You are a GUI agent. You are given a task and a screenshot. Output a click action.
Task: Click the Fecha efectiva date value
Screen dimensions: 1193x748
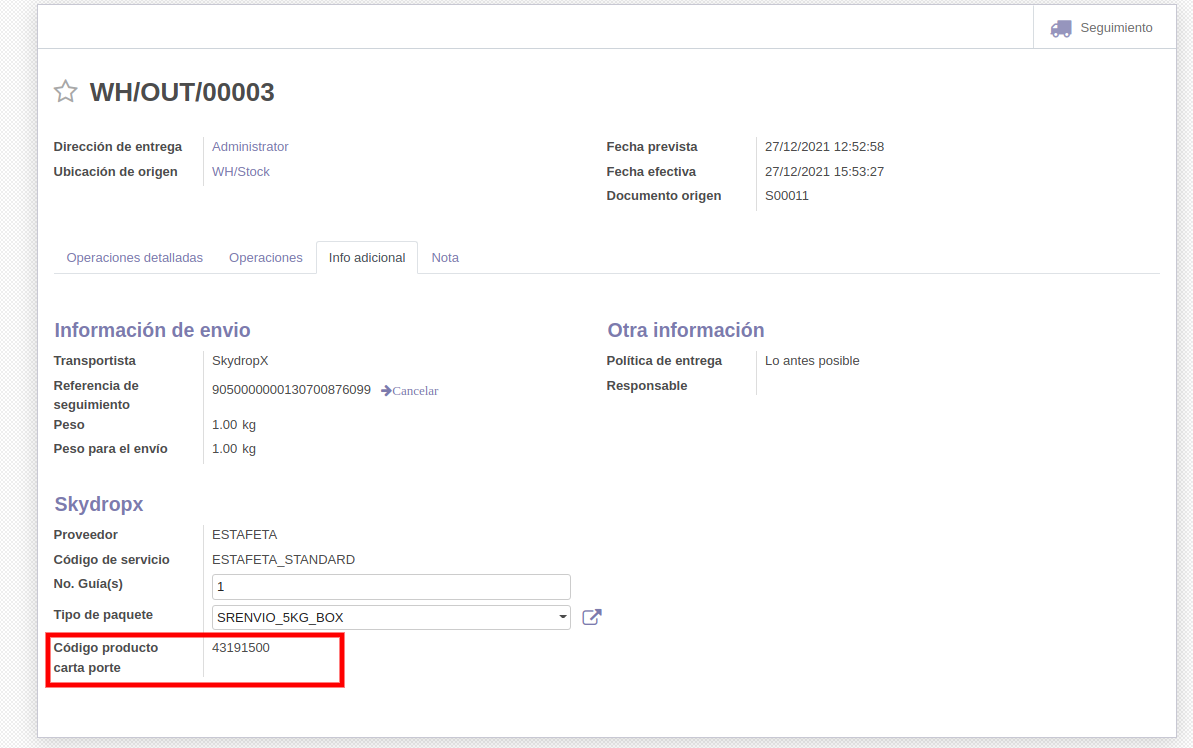point(824,172)
